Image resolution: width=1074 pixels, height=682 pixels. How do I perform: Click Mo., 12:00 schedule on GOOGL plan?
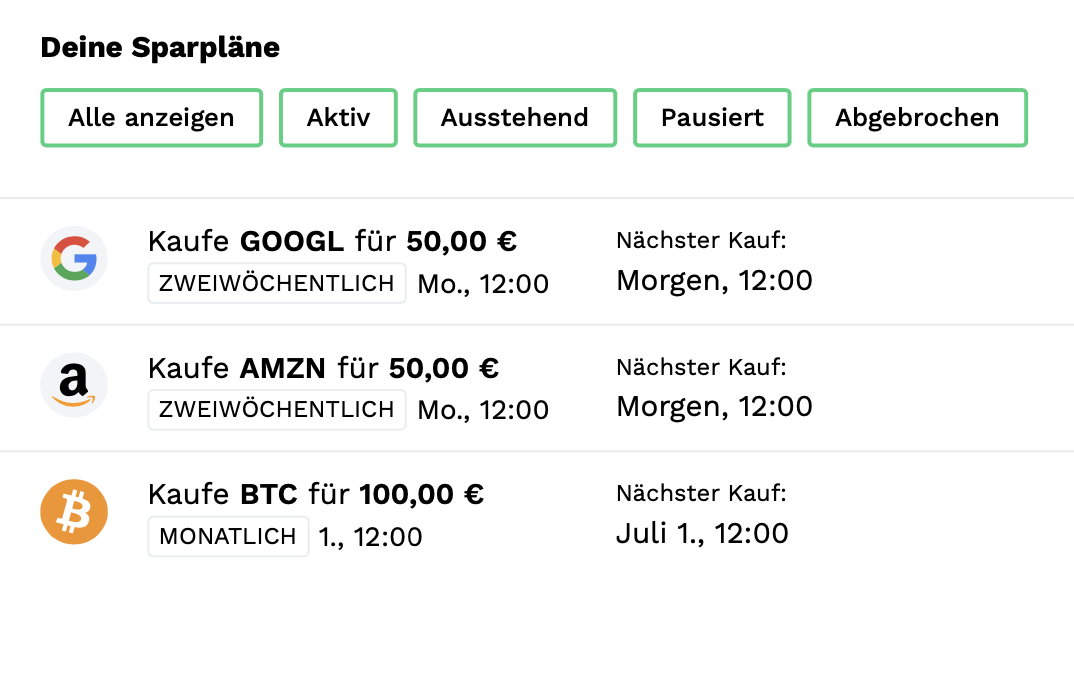click(x=483, y=284)
